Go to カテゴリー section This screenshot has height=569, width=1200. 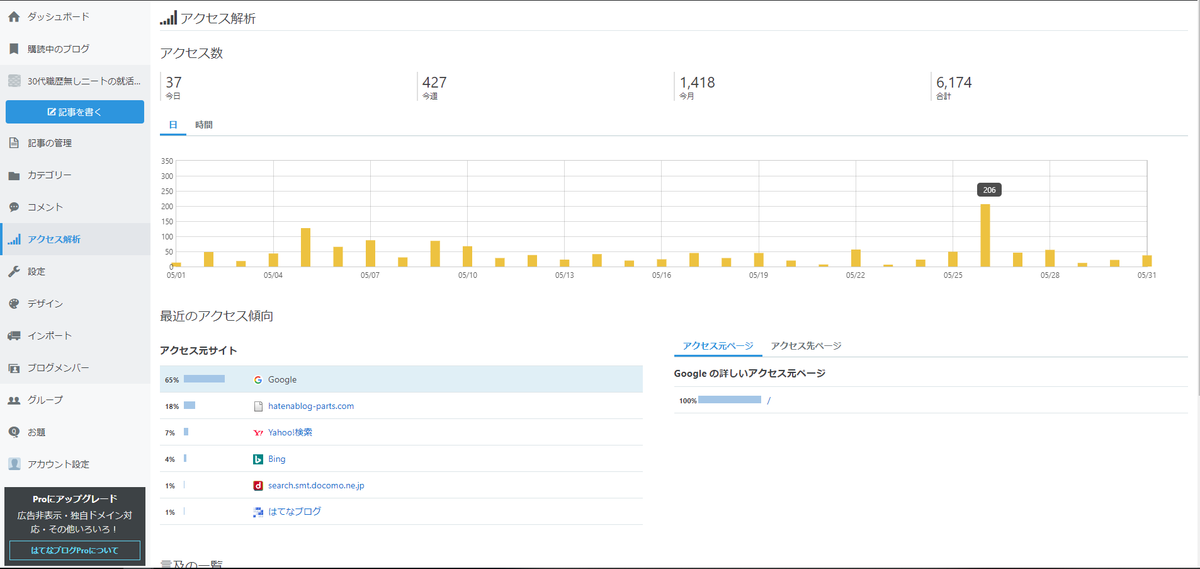(50, 175)
